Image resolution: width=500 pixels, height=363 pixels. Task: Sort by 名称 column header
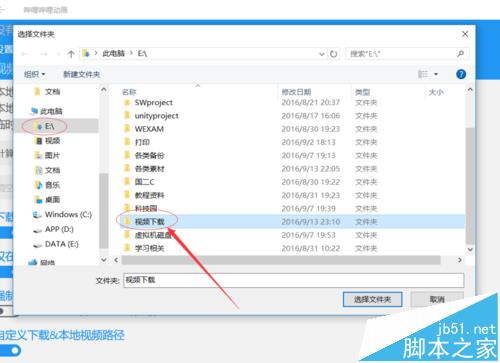[129, 92]
